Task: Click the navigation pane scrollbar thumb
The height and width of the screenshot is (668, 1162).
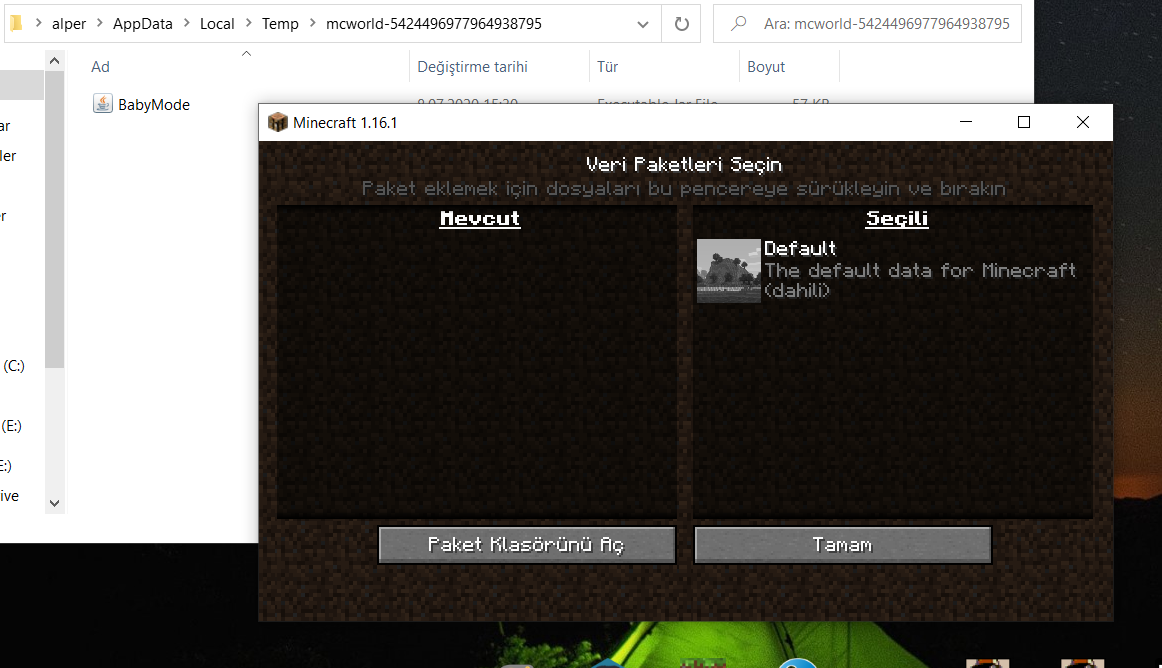Action: pos(54,219)
